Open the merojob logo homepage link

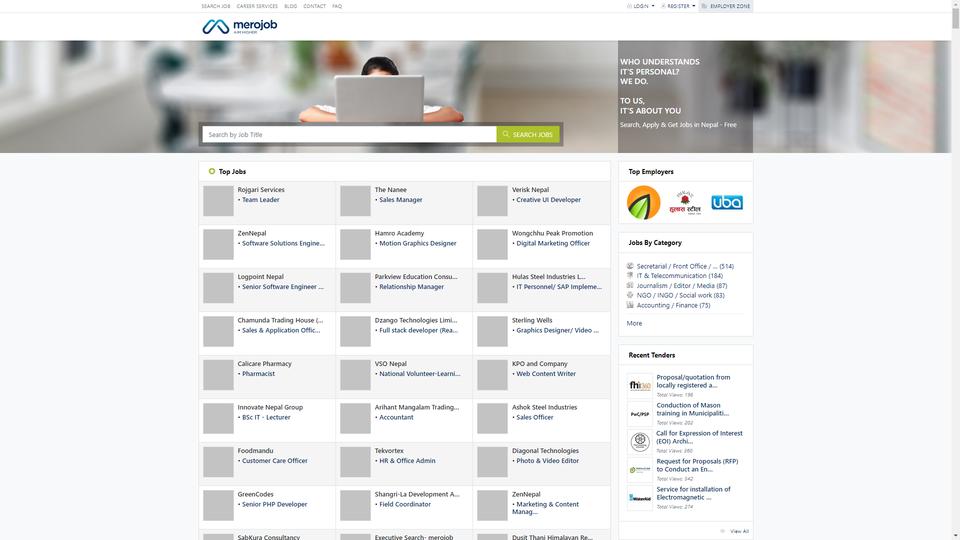(239, 26)
